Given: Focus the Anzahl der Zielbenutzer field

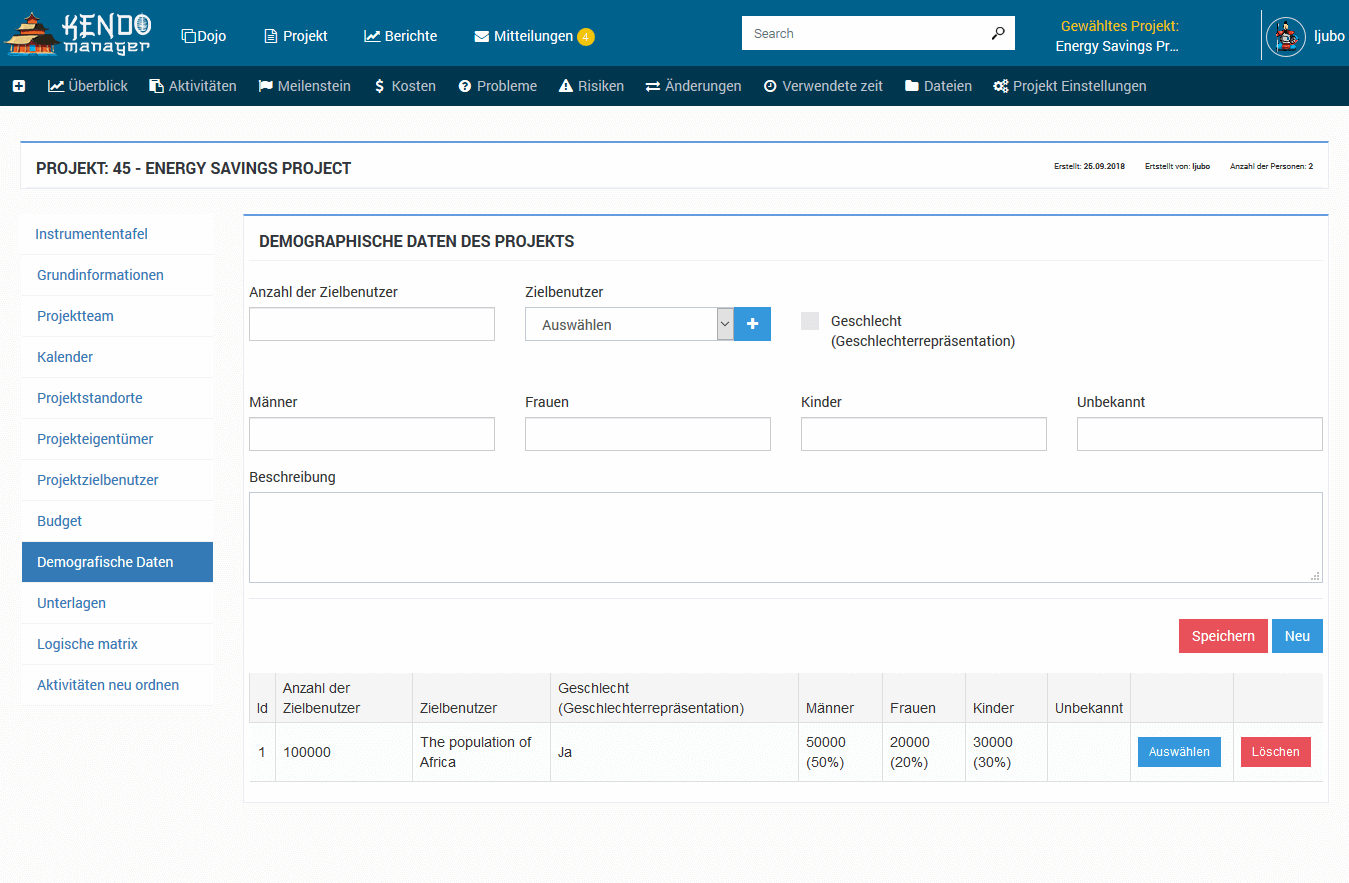Looking at the screenshot, I should (x=371, y=324).
